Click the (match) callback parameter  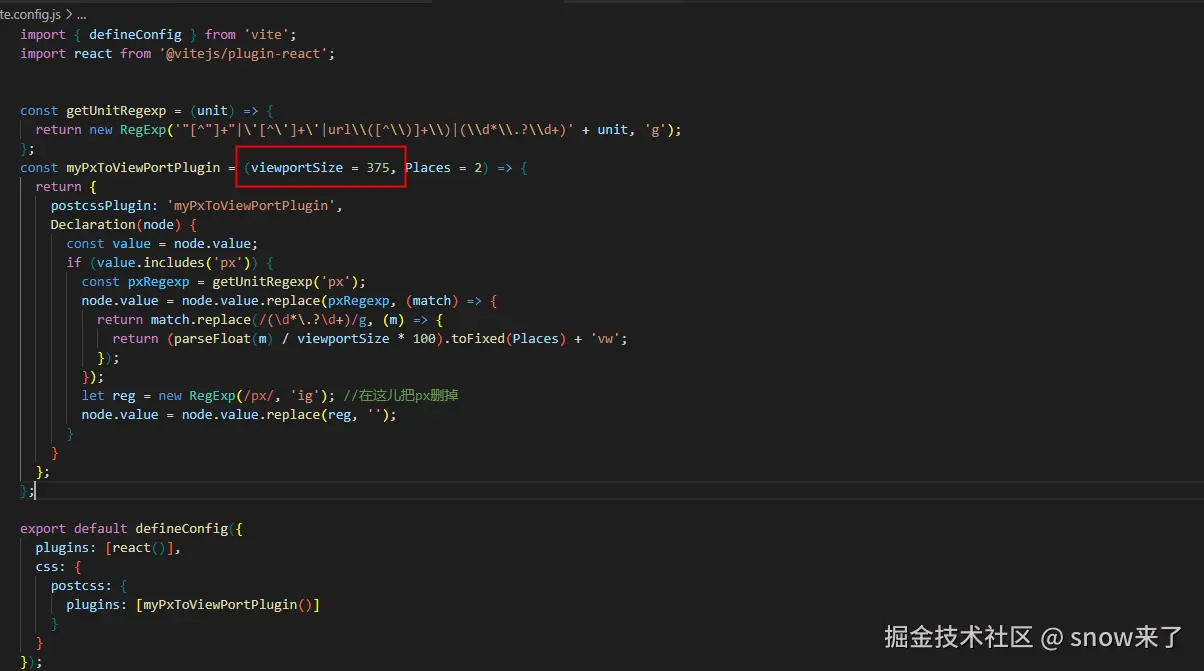[433, 300]
